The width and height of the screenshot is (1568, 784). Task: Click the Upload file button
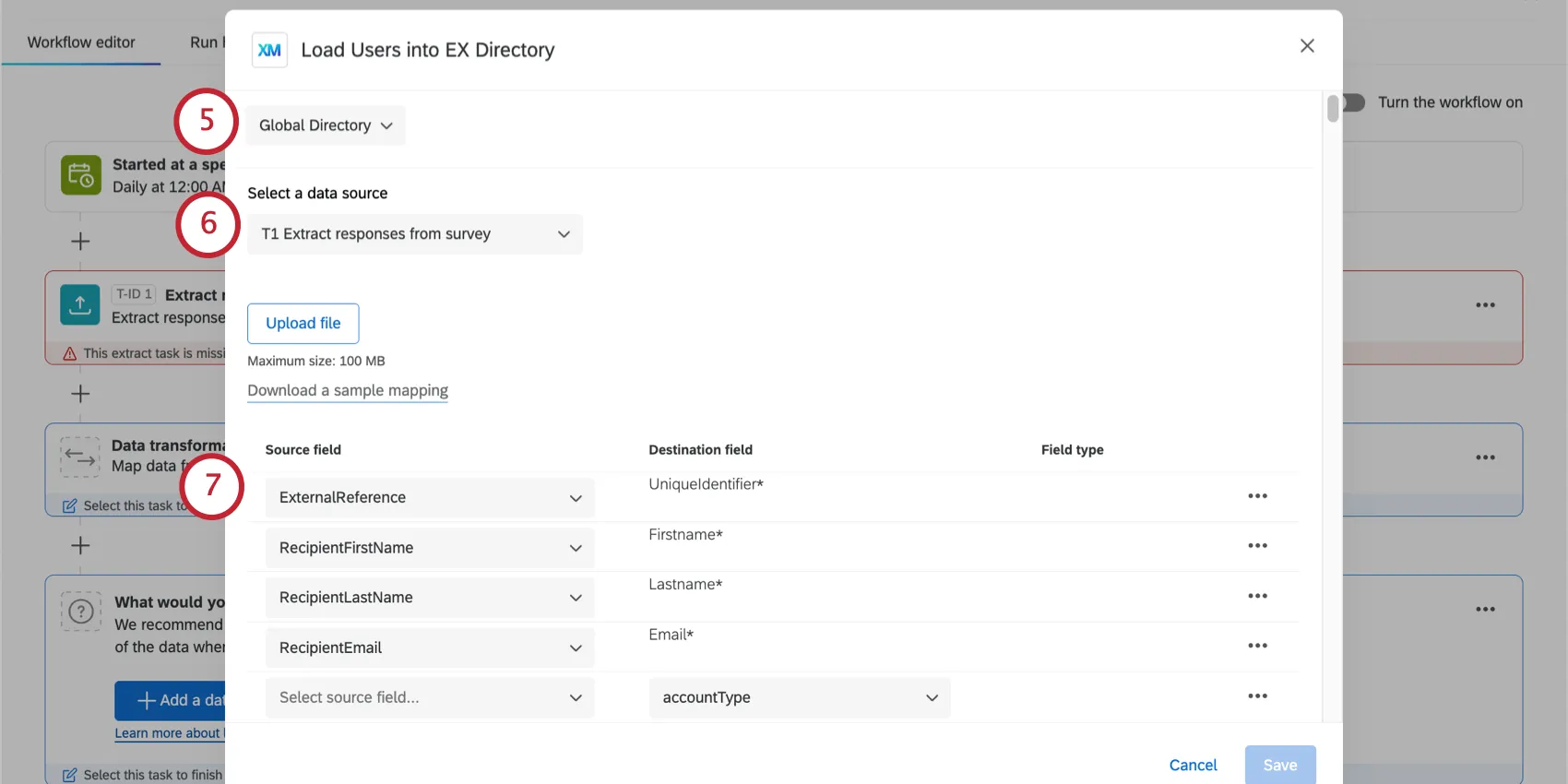point(303,324)
